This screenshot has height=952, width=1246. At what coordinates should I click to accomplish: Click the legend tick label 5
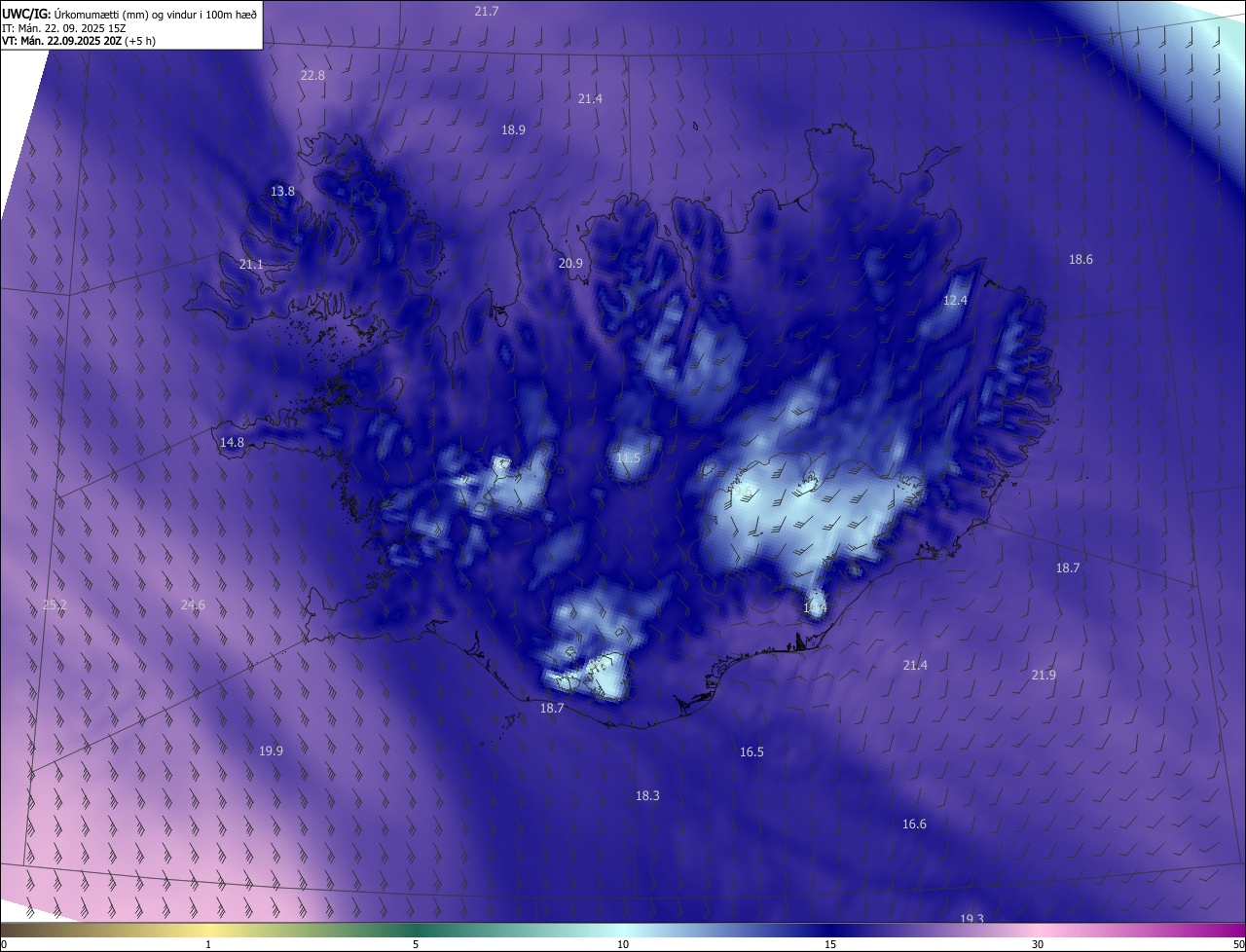coord(416,944)
